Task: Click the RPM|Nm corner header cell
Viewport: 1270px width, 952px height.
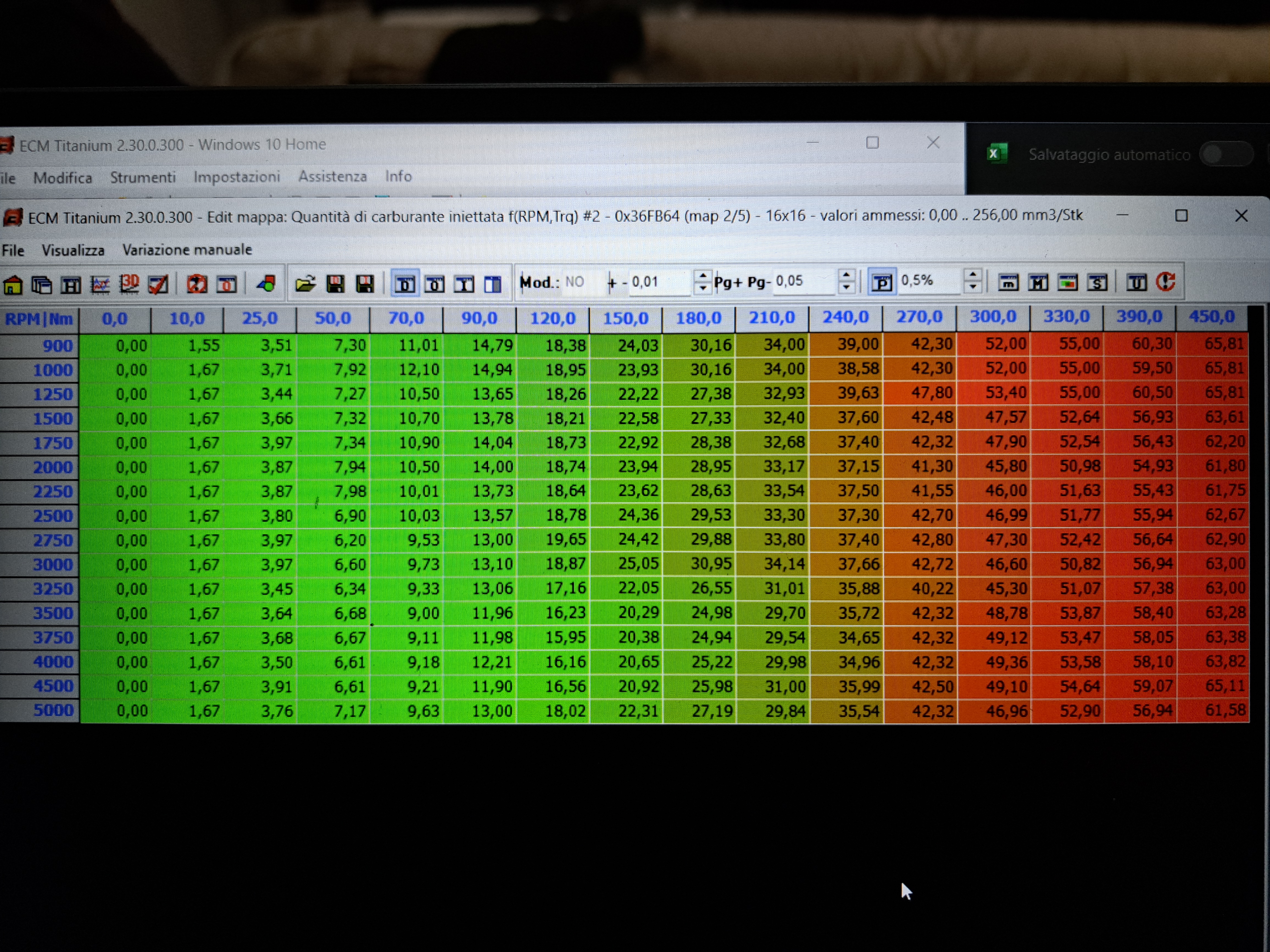Action: [39, 319]
